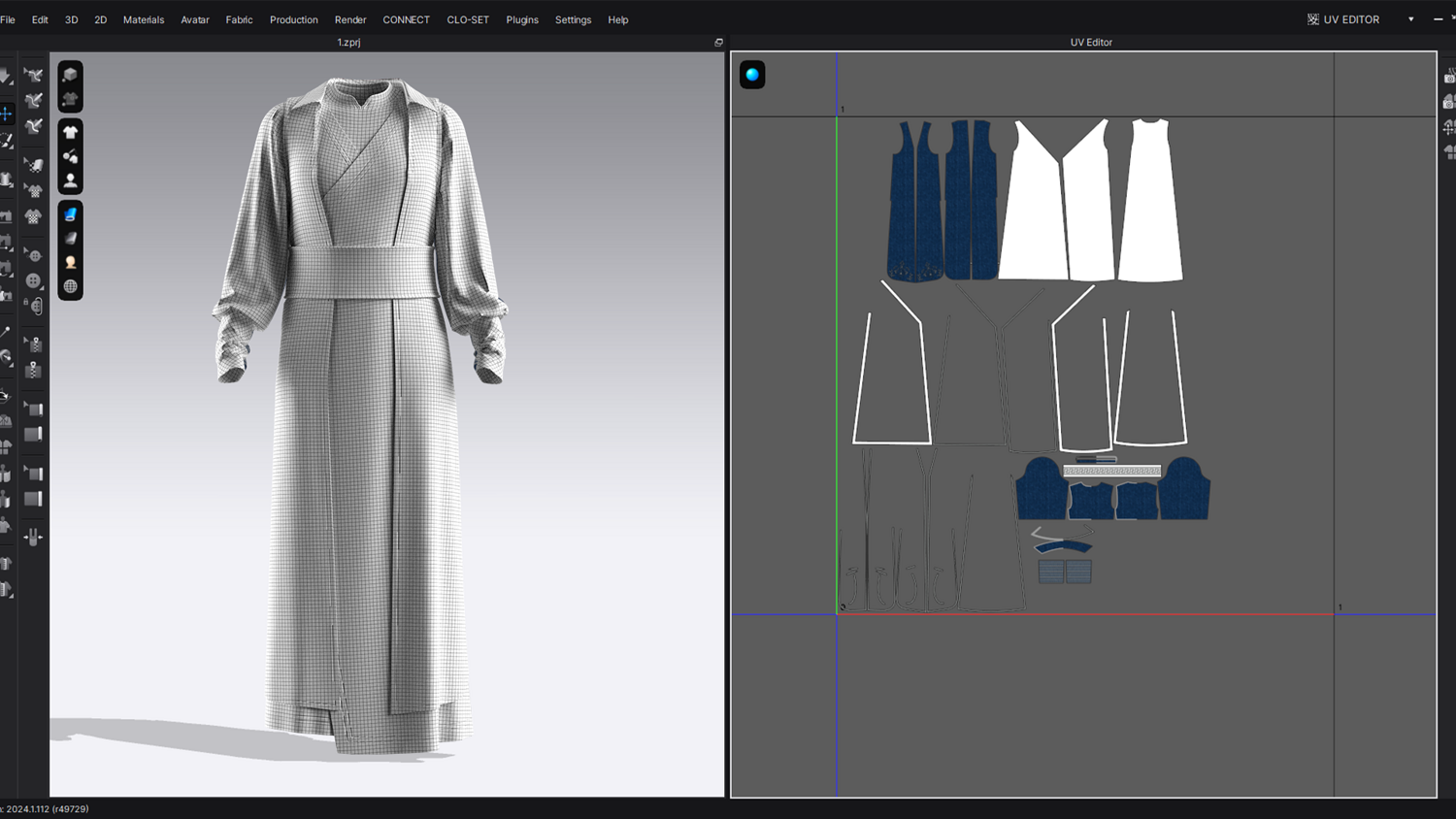
Task: Open CLO-SET from the menu bar
Action: coord(468,19)
